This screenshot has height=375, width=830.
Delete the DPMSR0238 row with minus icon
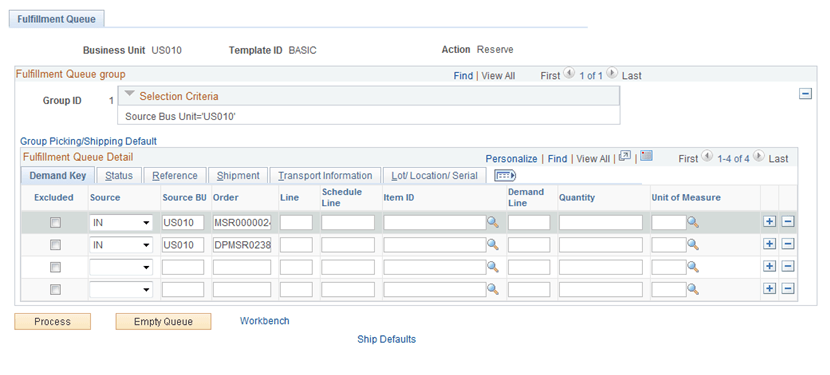(788, 244)
